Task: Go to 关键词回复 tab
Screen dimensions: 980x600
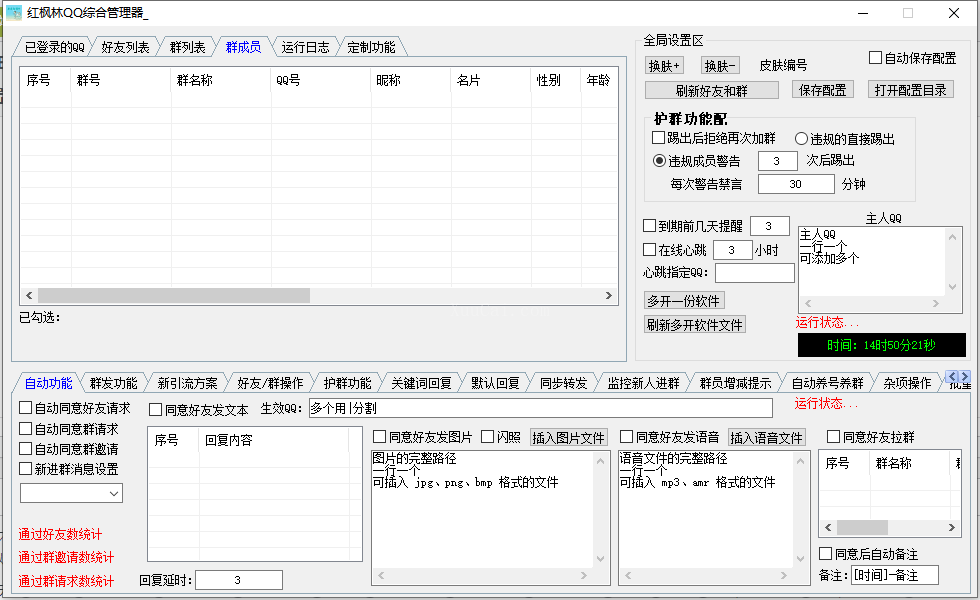Action: [421, 383]
